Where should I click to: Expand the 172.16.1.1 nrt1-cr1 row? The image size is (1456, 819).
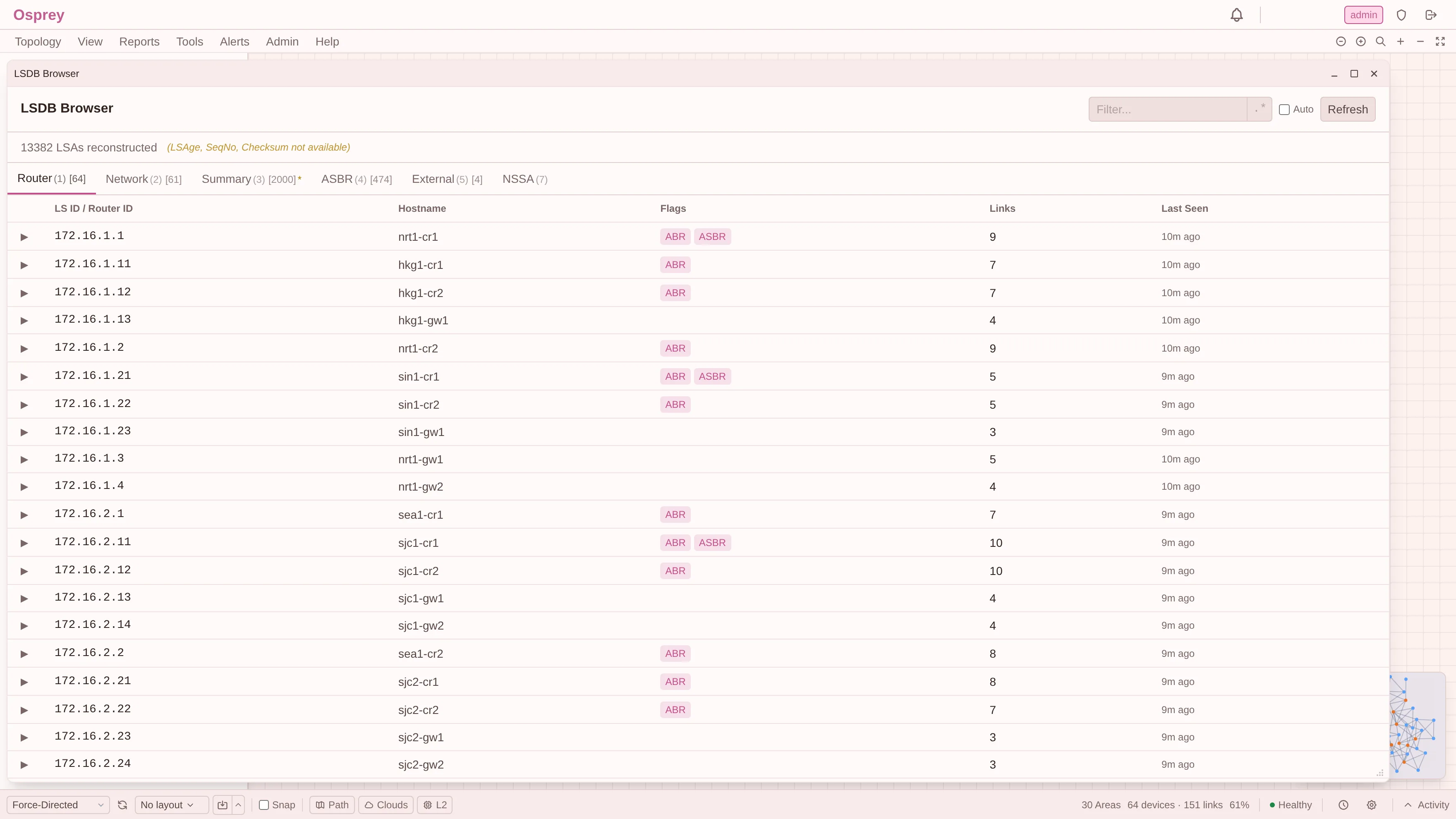pos(24,237)
